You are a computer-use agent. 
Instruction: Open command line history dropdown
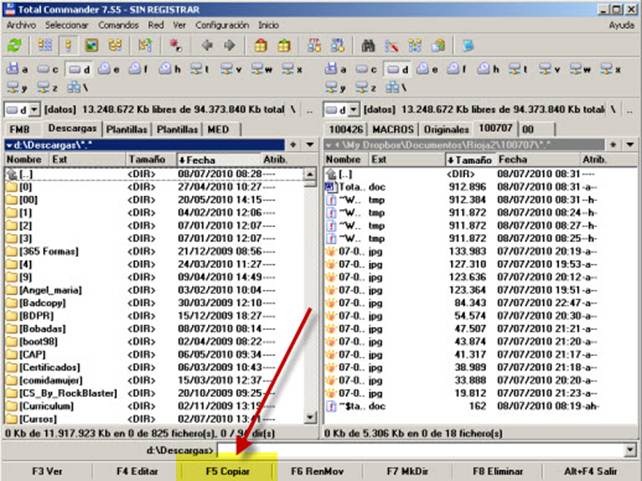[631, 450]
